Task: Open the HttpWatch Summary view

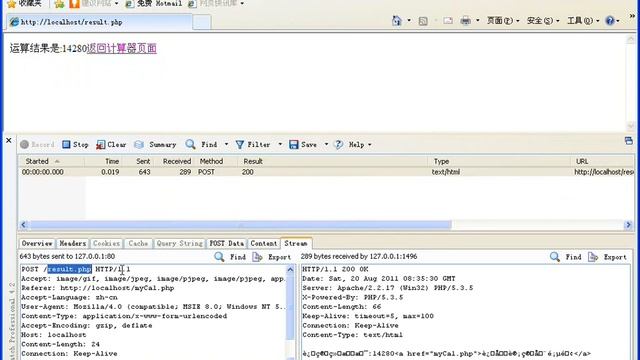Action: [155, 144]
